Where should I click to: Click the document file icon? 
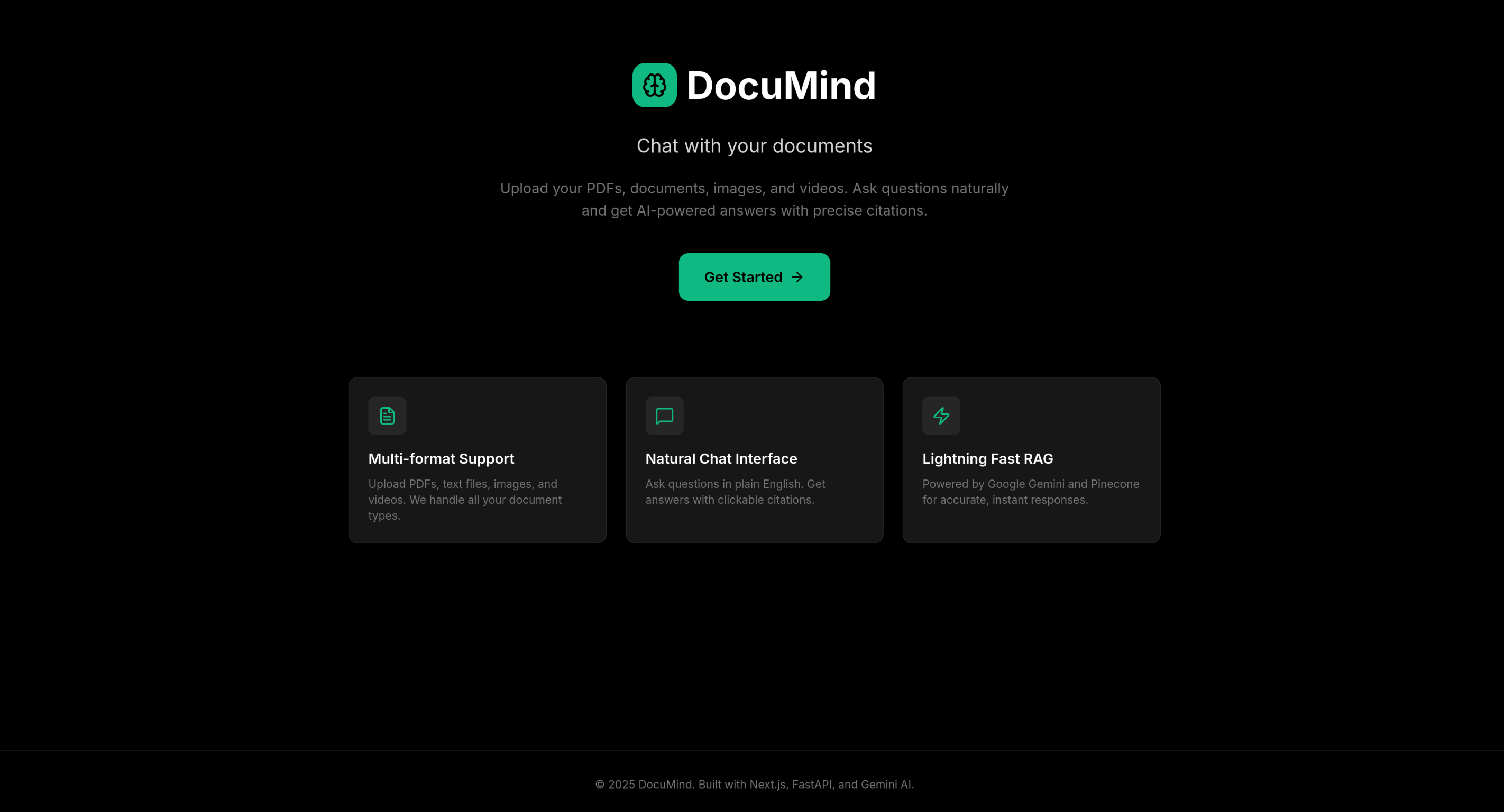[x=387, y=416]
